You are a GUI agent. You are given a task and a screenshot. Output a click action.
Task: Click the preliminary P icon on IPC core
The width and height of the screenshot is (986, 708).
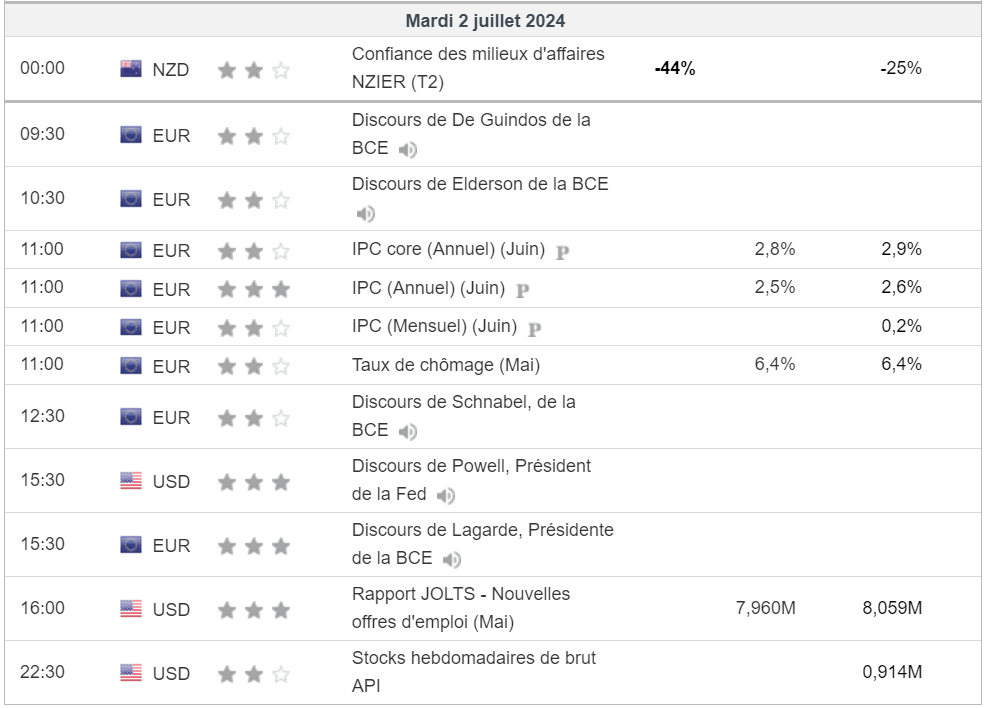coord(563,252)
